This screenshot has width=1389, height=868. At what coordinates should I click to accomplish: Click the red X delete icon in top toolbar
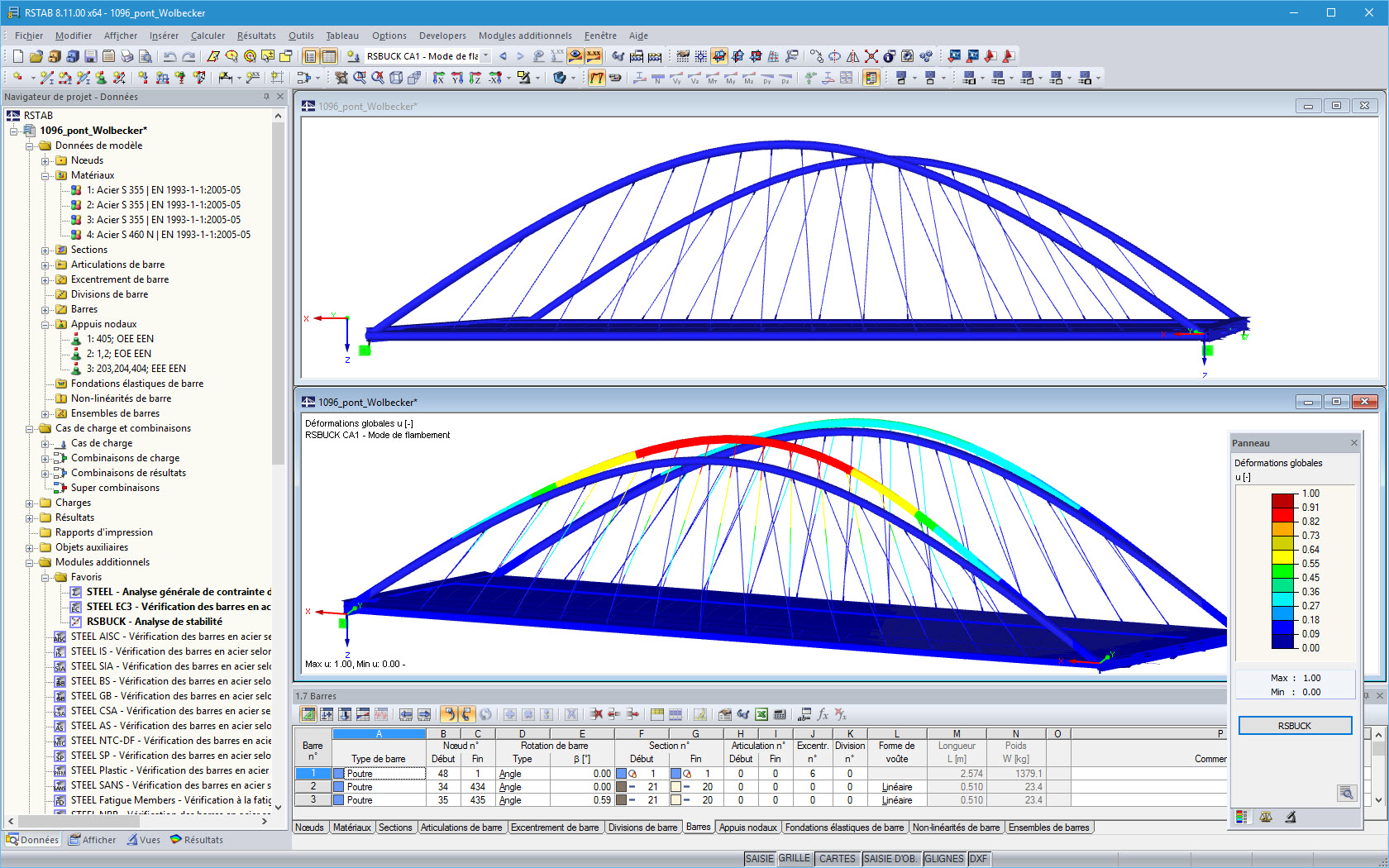pyautogui.click(x=871, y=56)
